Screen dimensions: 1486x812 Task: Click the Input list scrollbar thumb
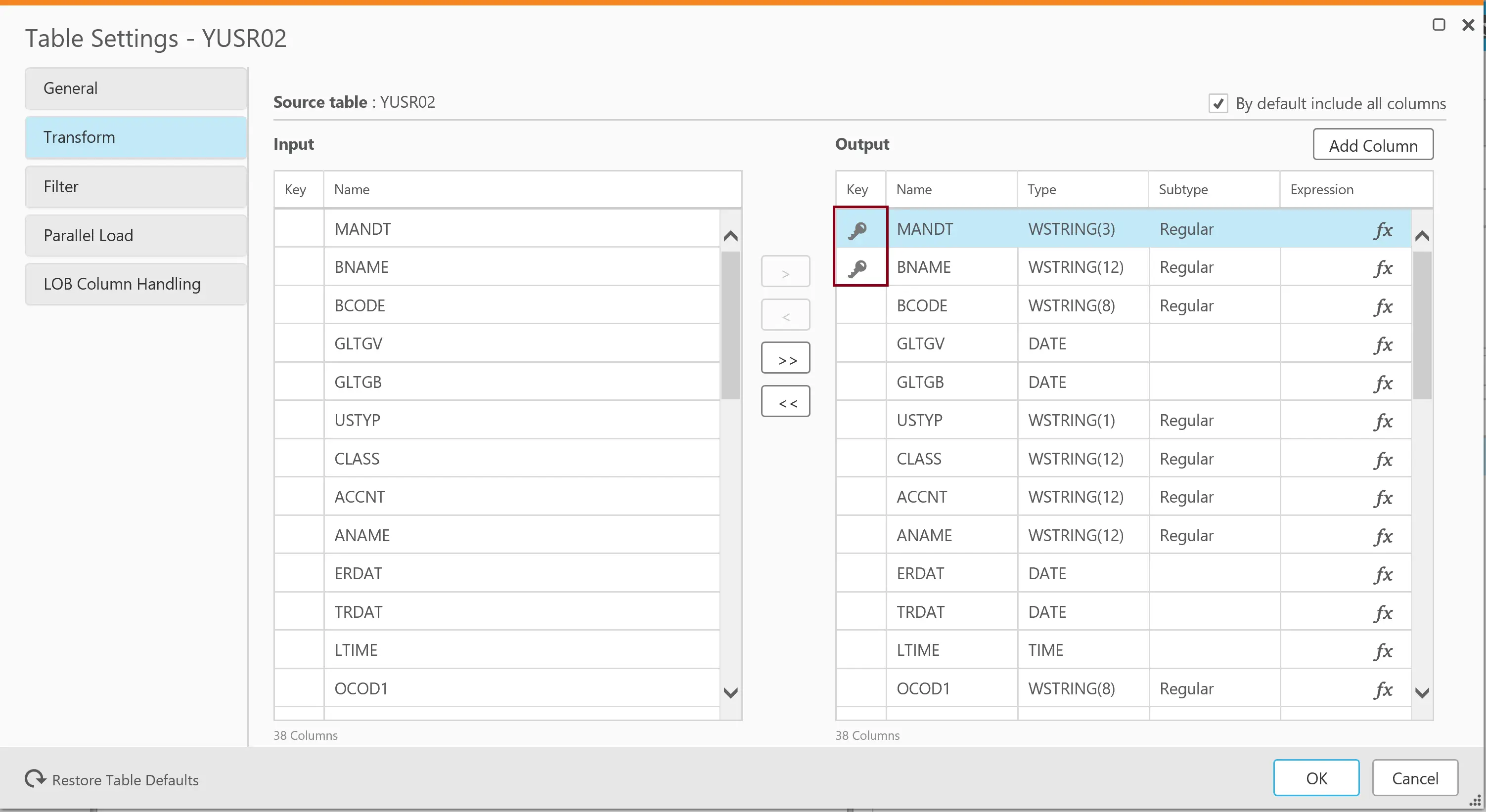pyautogui.click(x=730, y=325)
